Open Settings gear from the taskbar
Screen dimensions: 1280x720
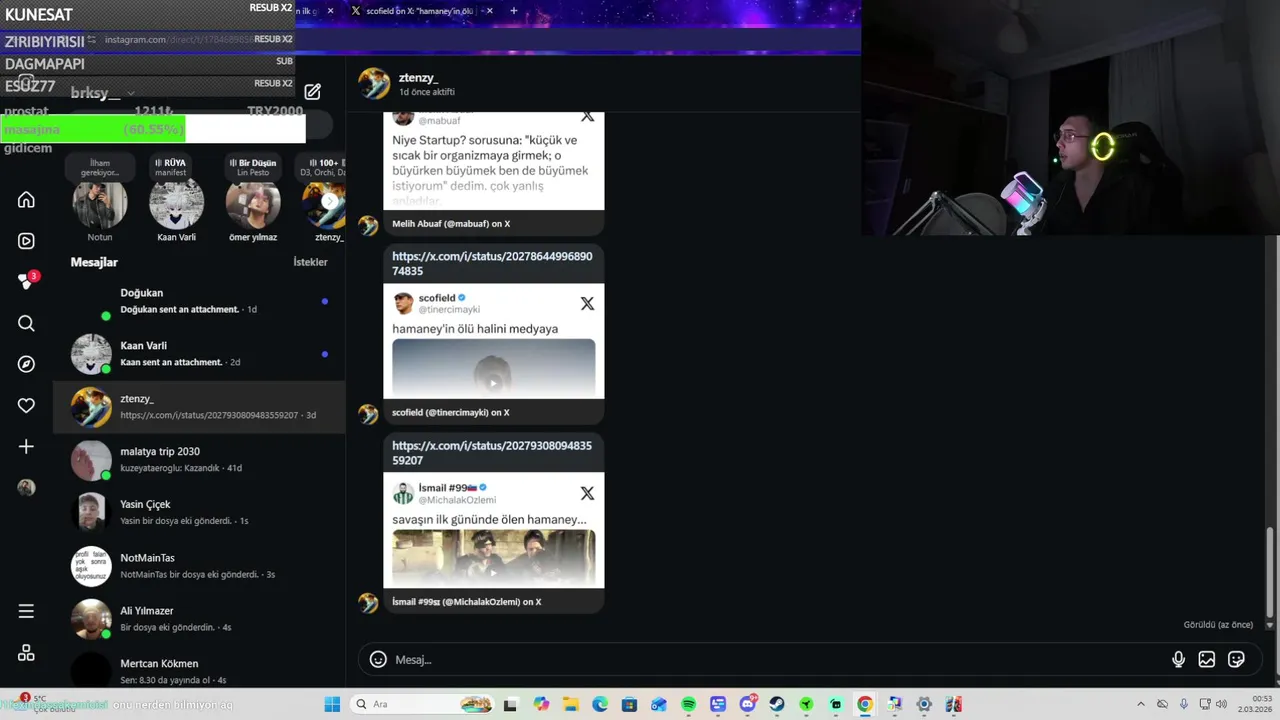point(924,704)
